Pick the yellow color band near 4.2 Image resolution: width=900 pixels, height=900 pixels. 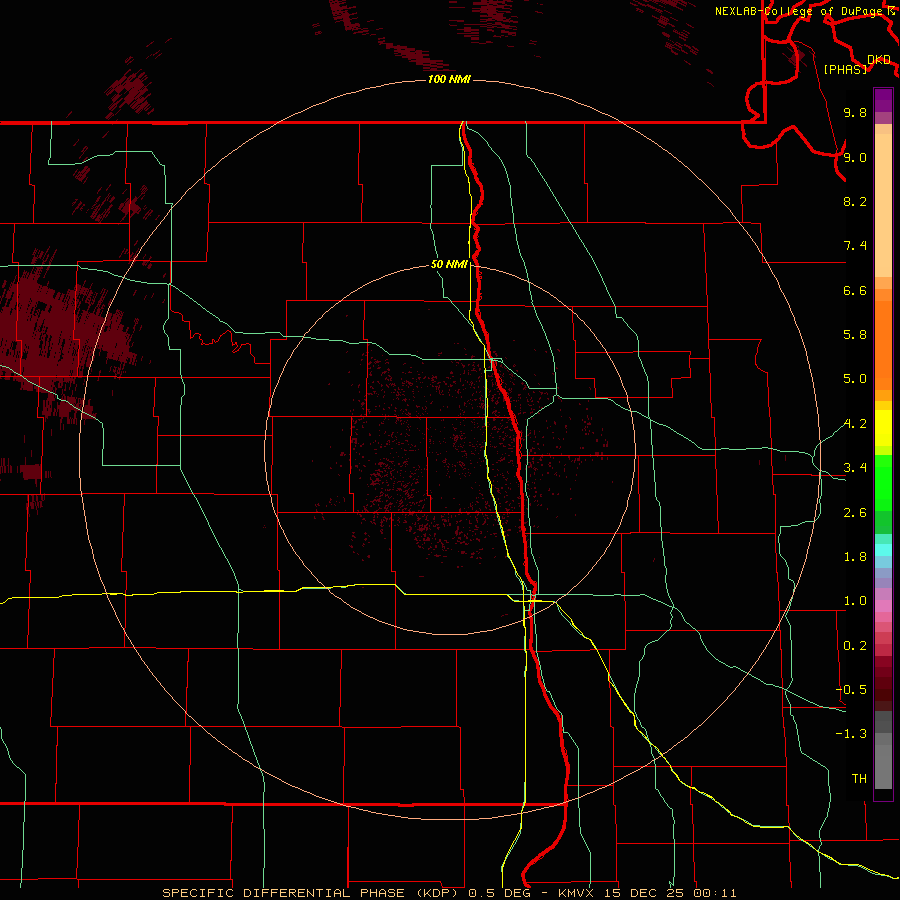coord(883,428)
